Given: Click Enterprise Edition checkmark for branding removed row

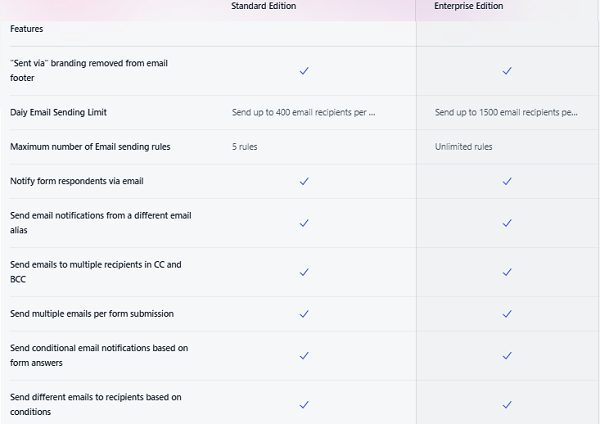Looking at the screenshot, I should [x=507, y=71].
